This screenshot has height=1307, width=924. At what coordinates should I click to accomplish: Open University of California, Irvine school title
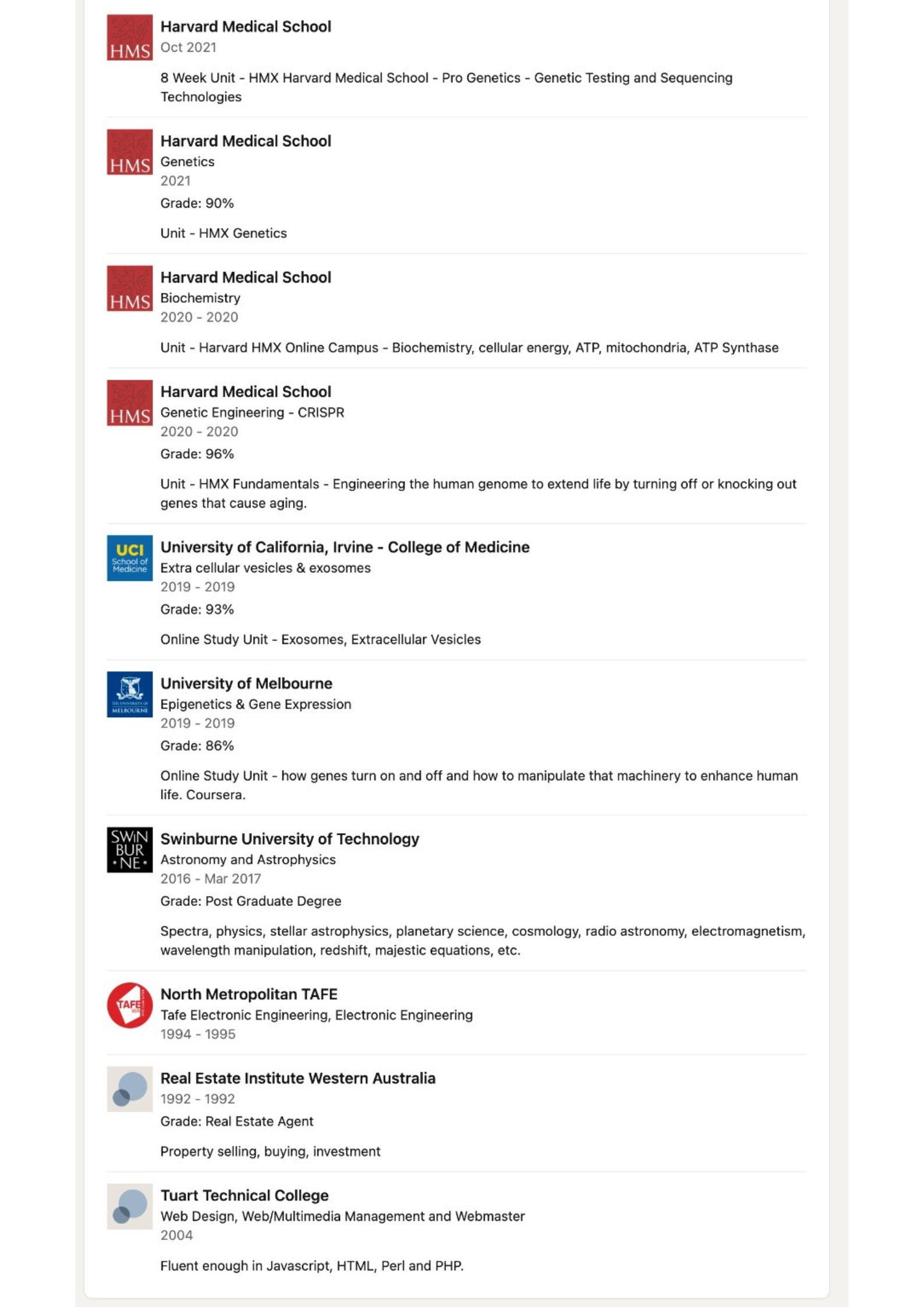345,547
